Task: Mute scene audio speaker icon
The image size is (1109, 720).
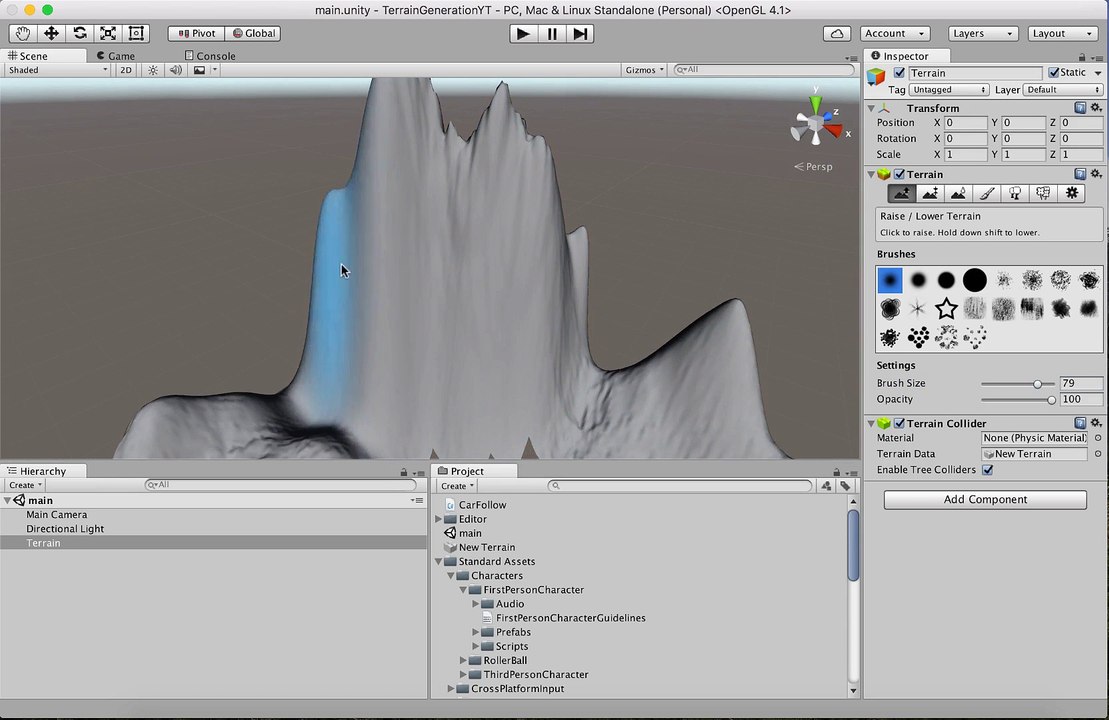Action: point(175,70)
